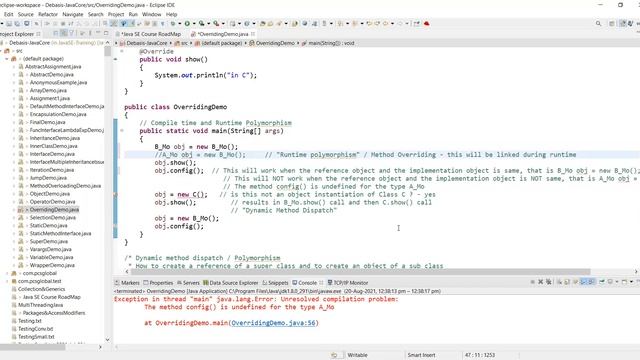Pin the console view
The height and width of the screenshot is (360, 640).
click(x=602, y=282)
